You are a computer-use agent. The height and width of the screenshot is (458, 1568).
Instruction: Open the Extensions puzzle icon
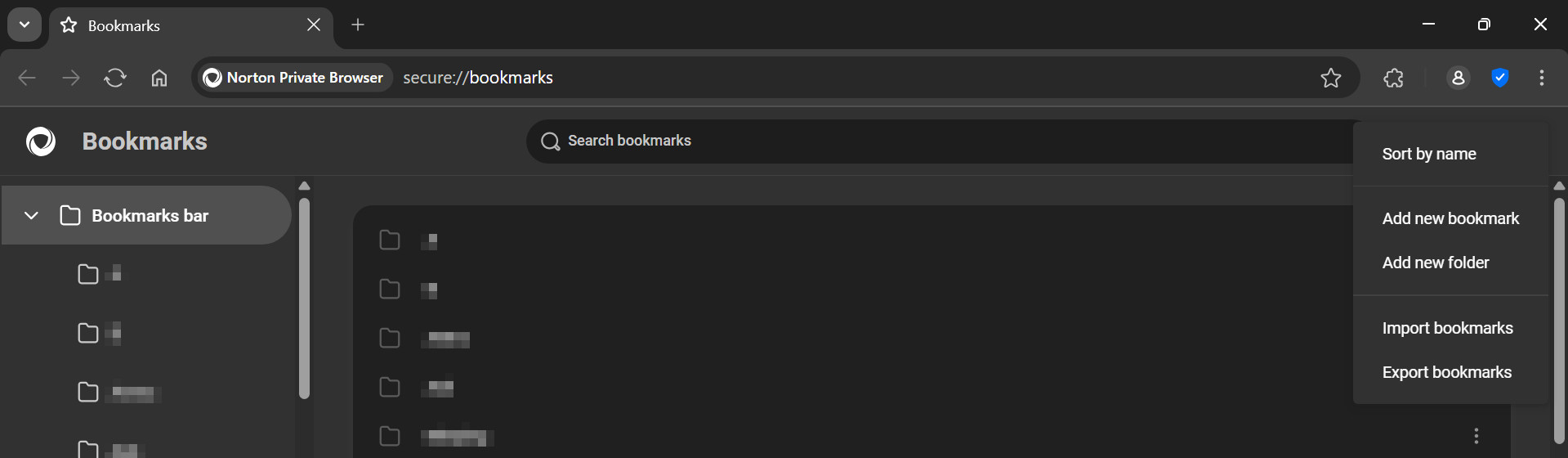click(x=1394, y=78)
